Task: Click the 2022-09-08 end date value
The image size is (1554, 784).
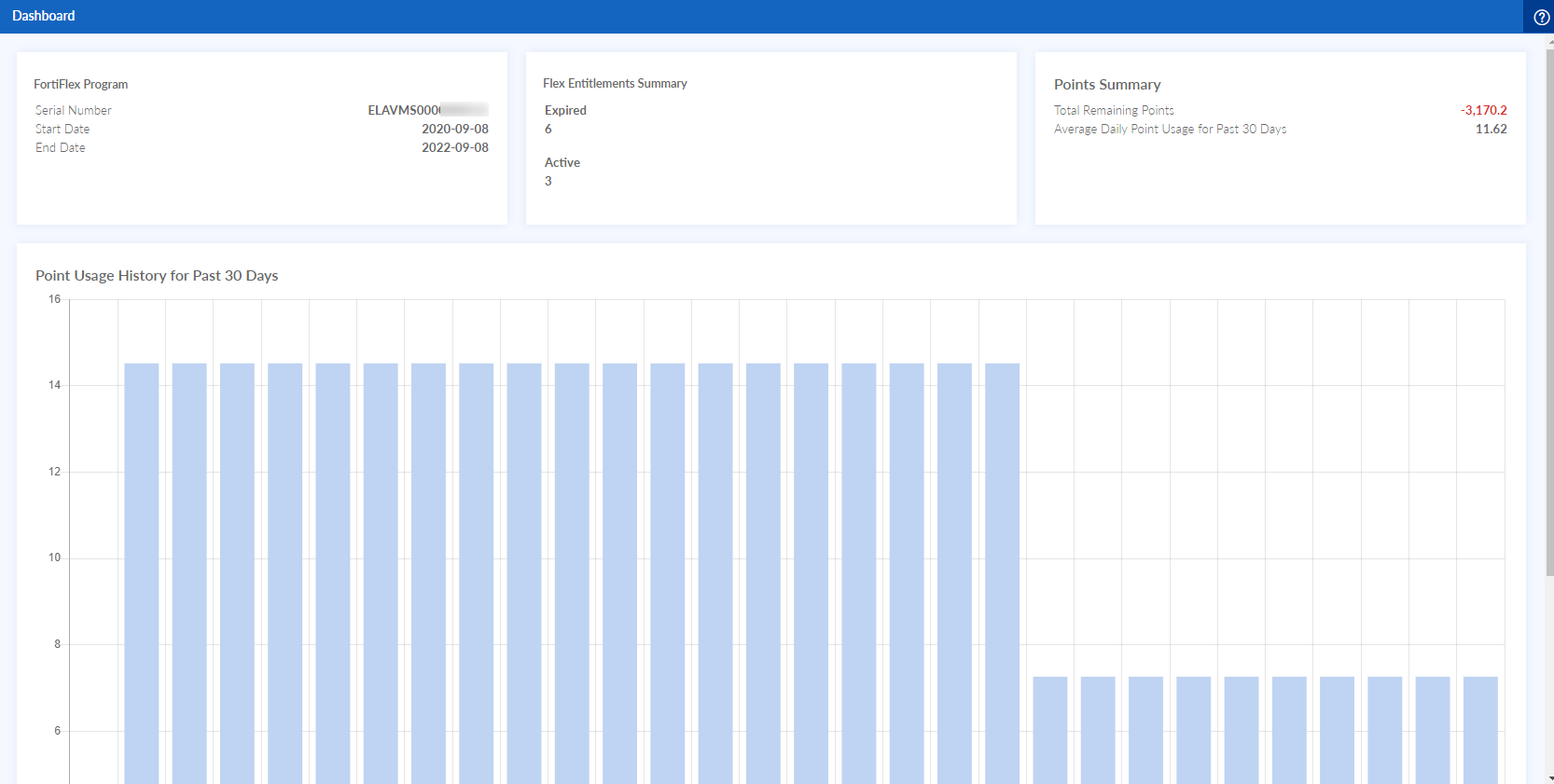Action: pyautogui.click(x=454, y=147)
